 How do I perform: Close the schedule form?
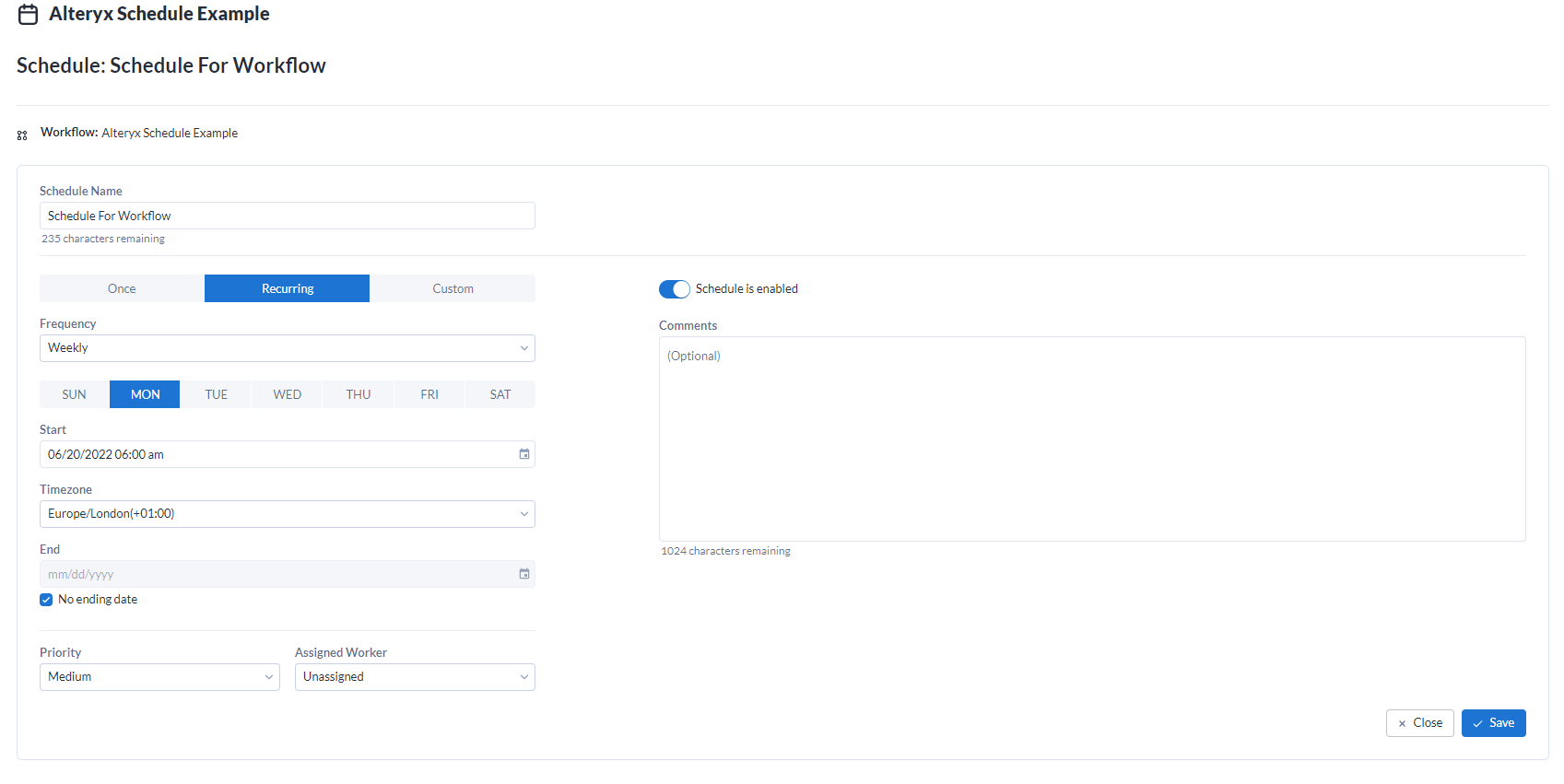coord(1420,723)
